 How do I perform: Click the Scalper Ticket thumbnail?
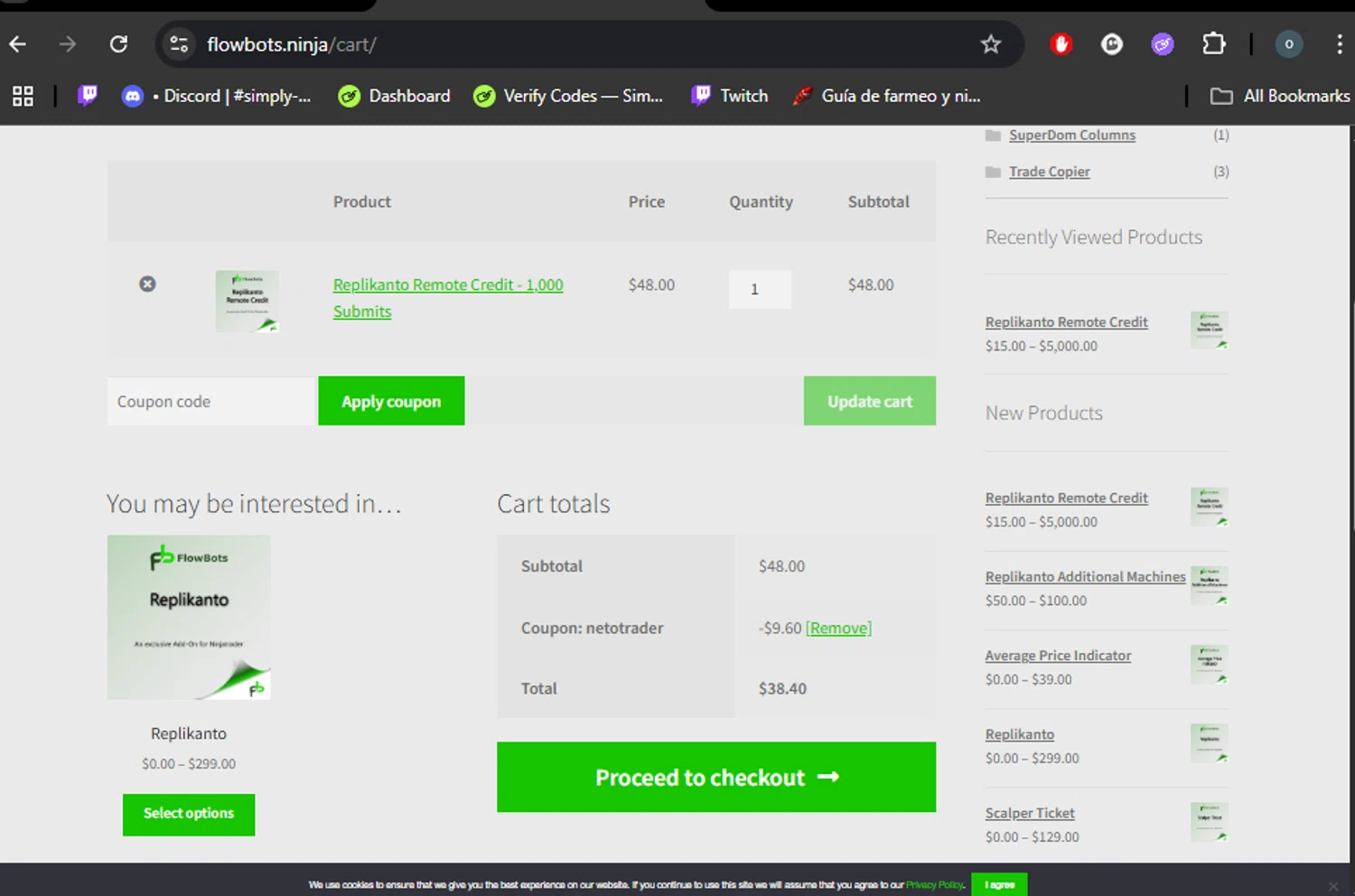point(1210,822)
